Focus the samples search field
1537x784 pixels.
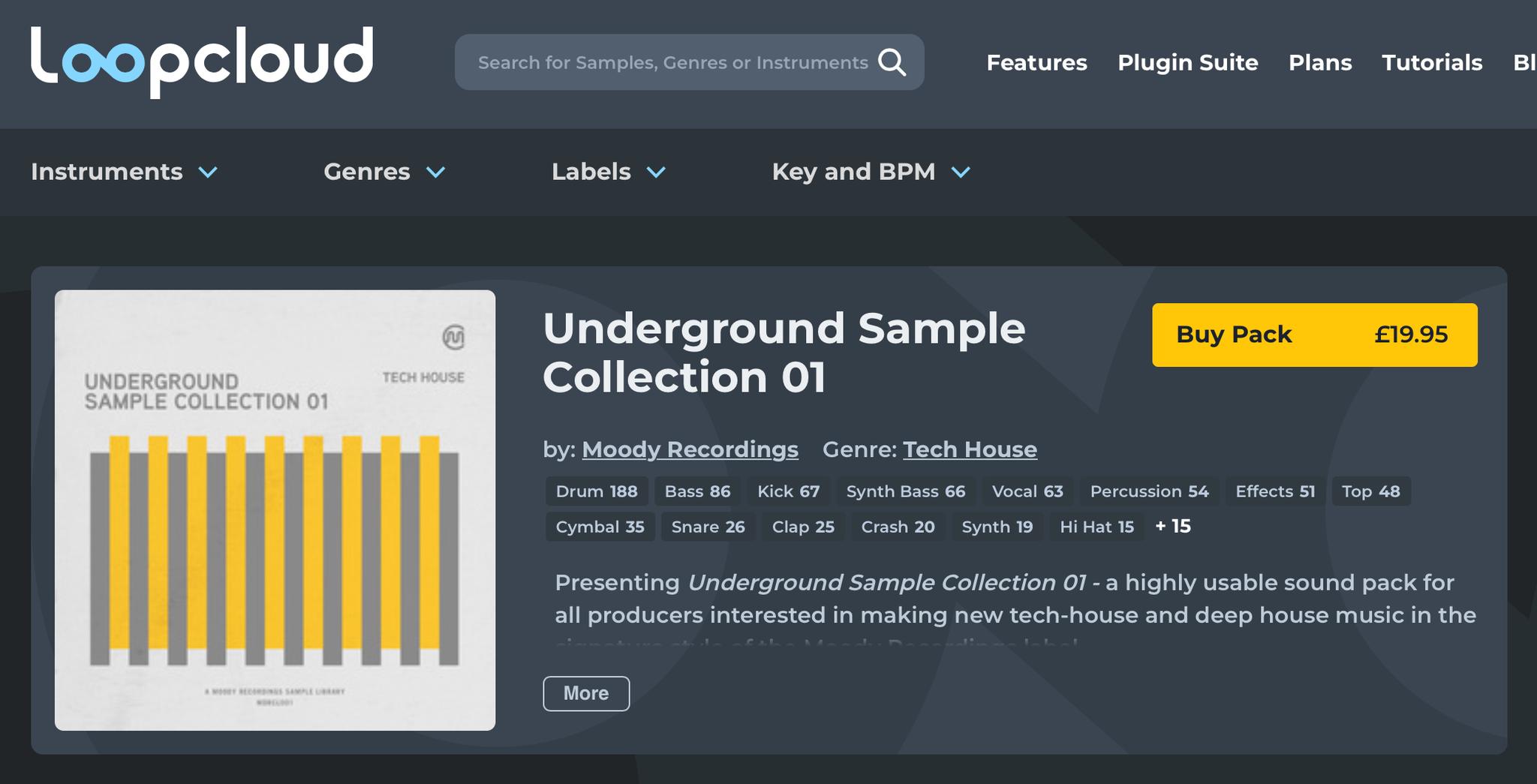689,62
